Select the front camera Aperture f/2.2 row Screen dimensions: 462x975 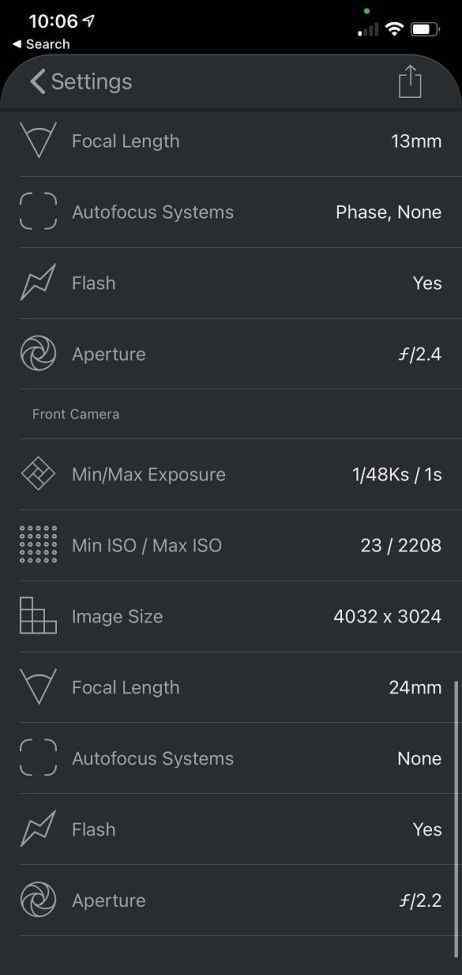coord(231,900)
